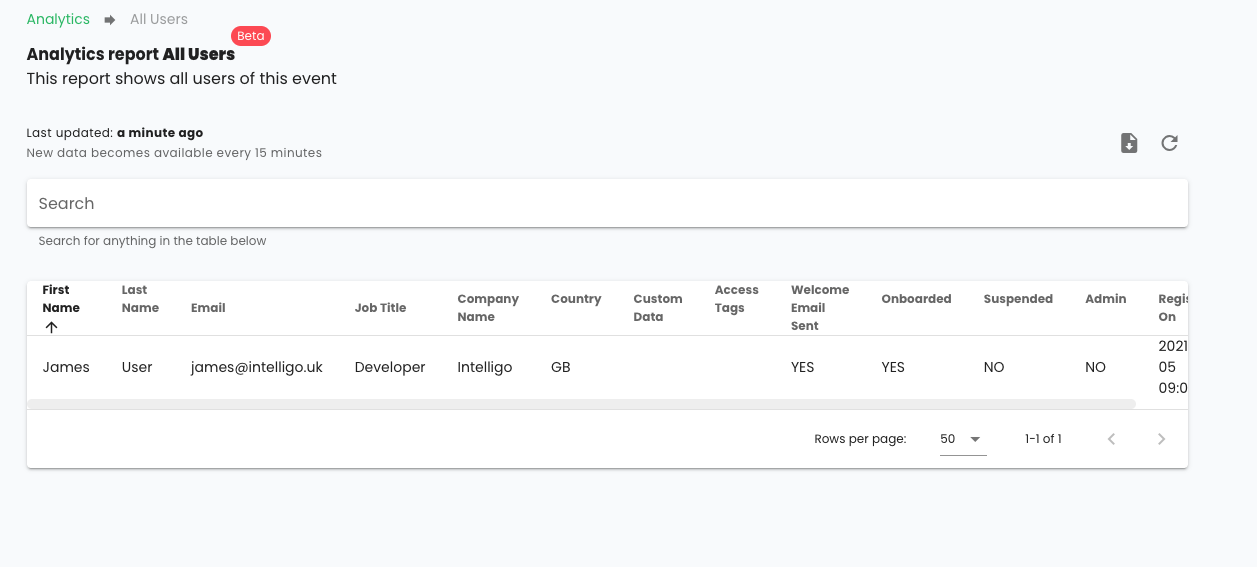Click the download report icon
This screenshot has height=567, width=1257.
coord(1129,143)
